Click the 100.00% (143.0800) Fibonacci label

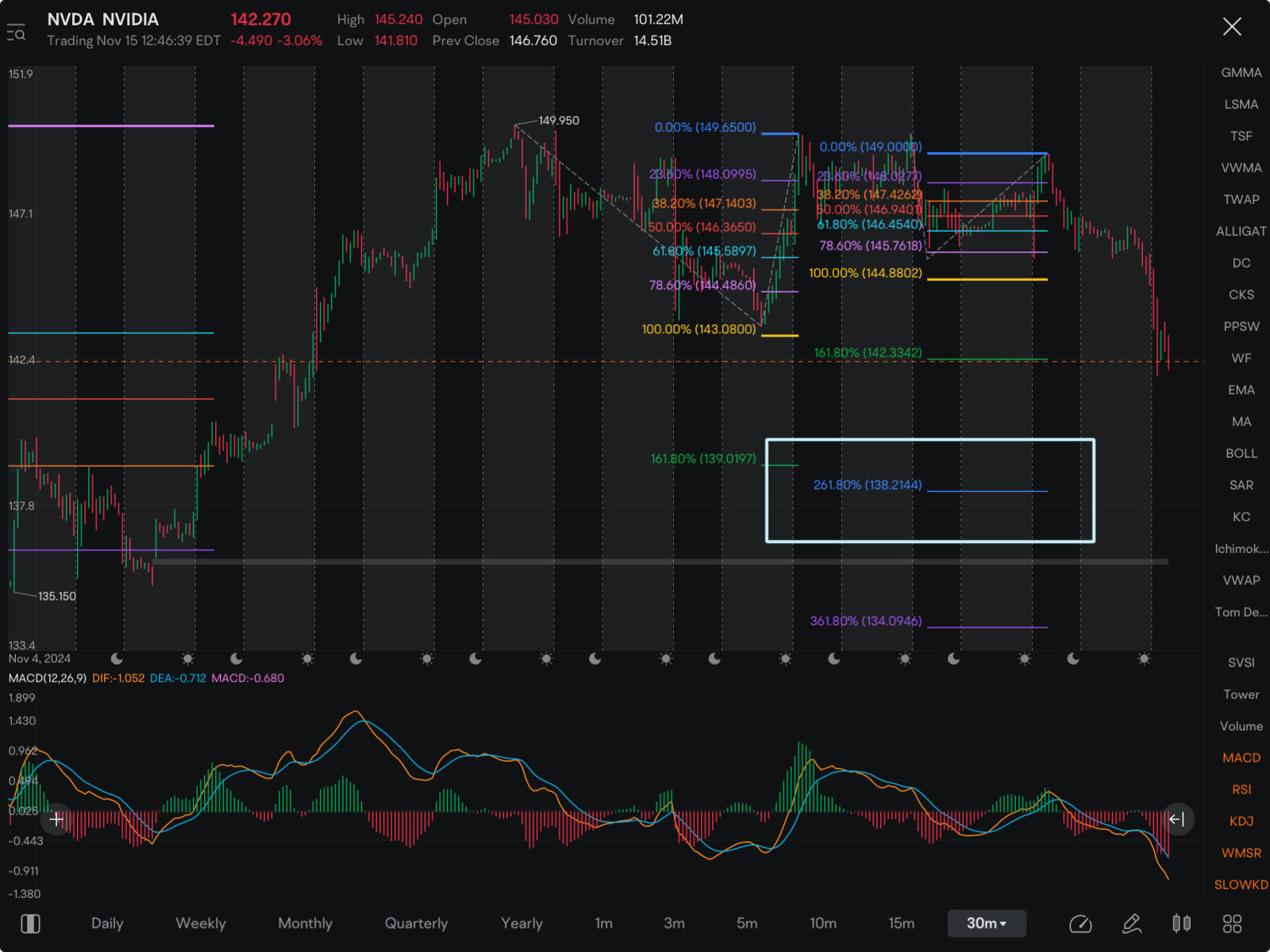(698, 329)
